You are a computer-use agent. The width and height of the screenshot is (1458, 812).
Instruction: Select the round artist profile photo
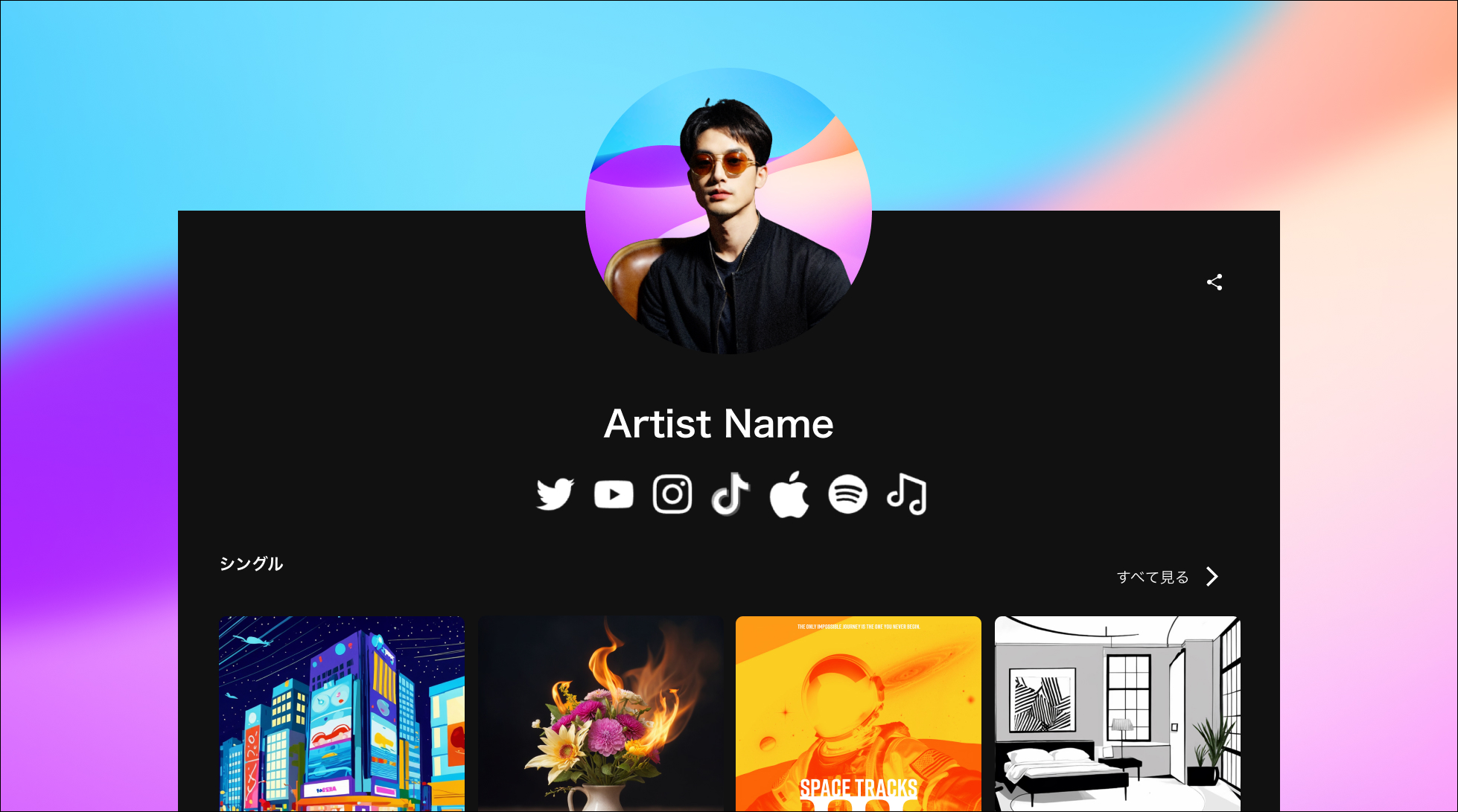point(728,211)
